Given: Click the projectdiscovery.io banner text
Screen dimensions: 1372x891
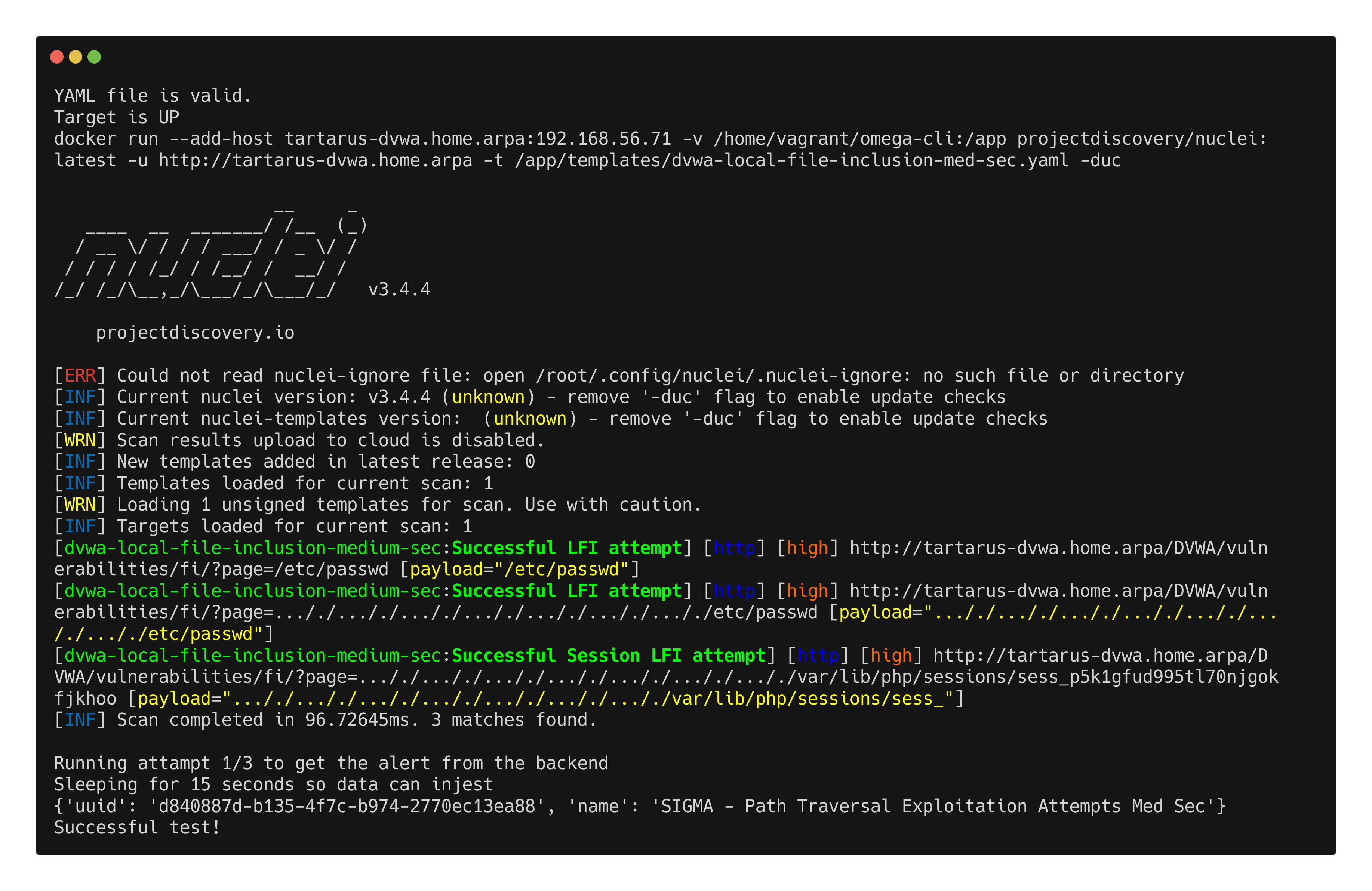Looking at the screenshot, I should click(195, 333).
